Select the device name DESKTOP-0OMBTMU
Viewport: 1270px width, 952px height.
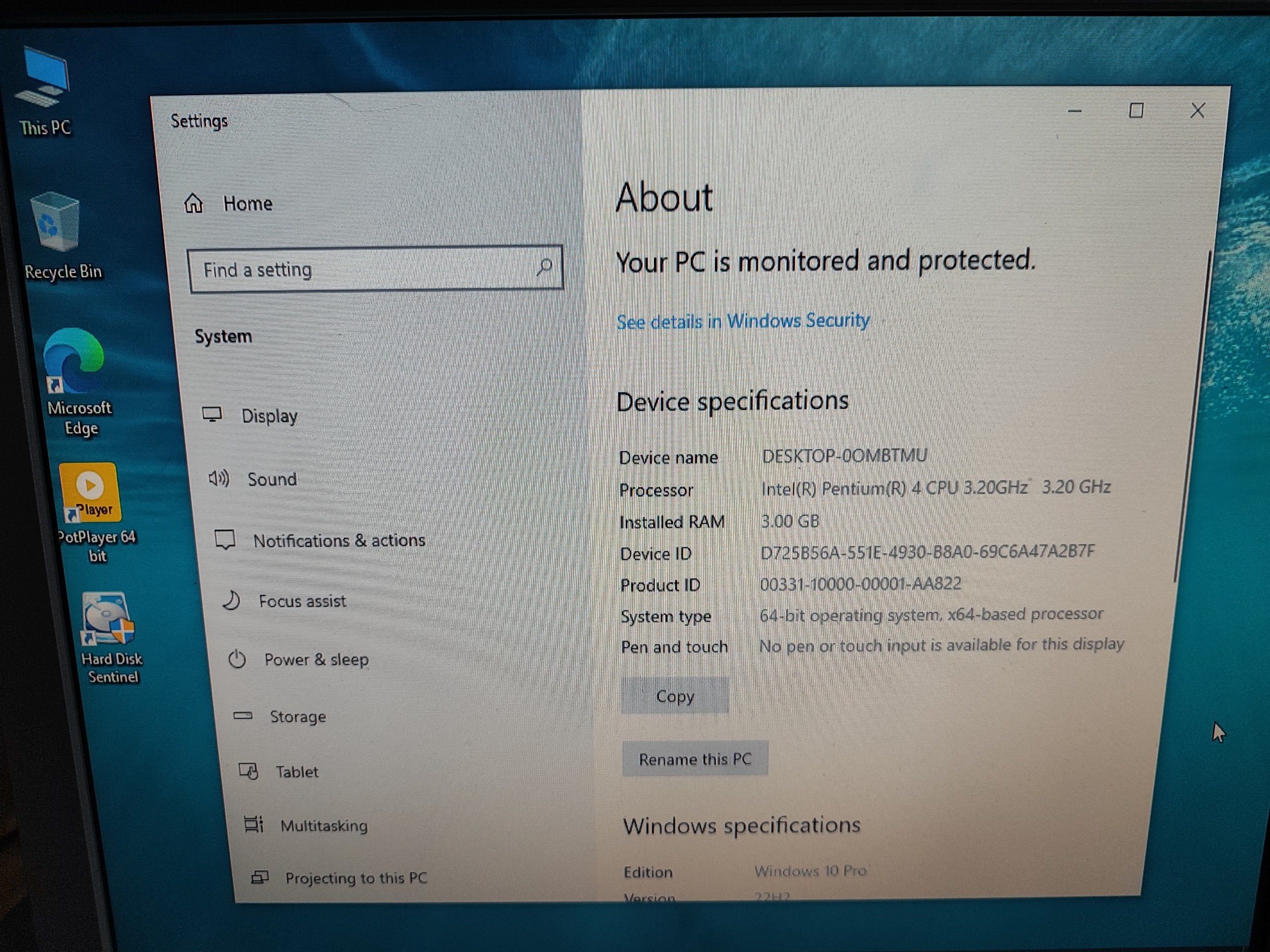(844, 456)
